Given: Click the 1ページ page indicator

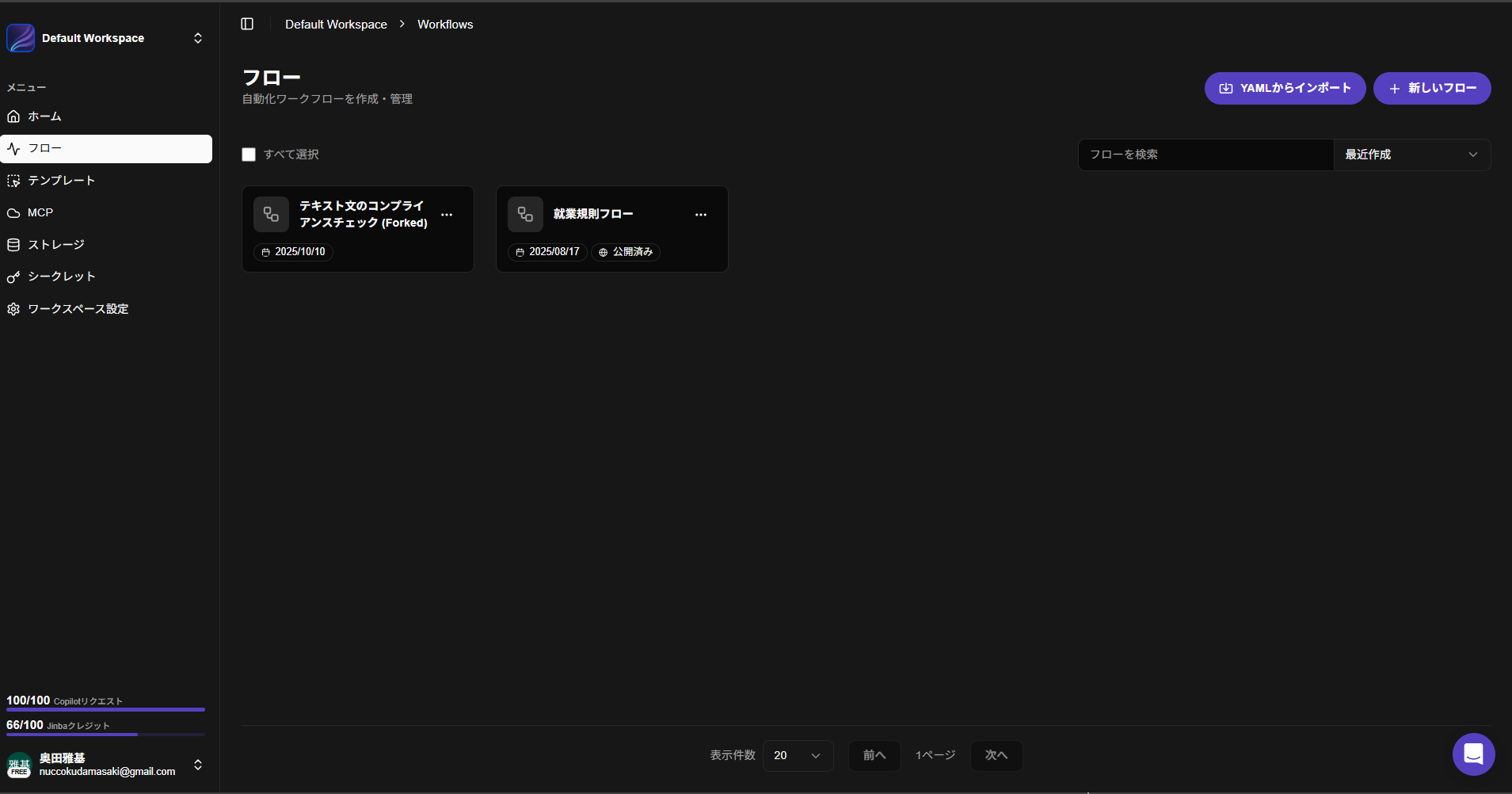Looking at the screenshot, I should (x=935, y=756).
